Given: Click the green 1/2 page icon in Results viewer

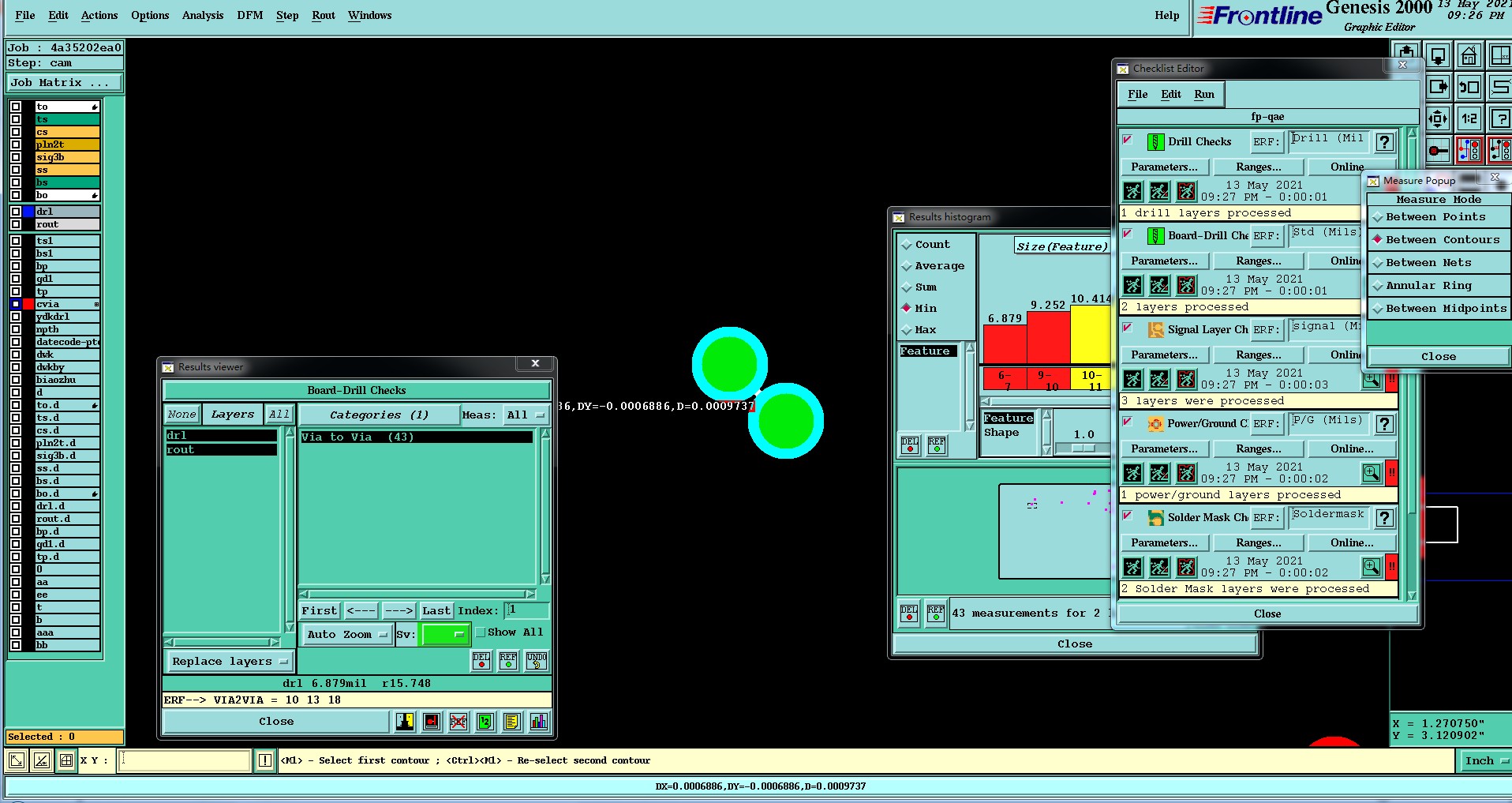Looking at the screenshot, I should [485, 721].
